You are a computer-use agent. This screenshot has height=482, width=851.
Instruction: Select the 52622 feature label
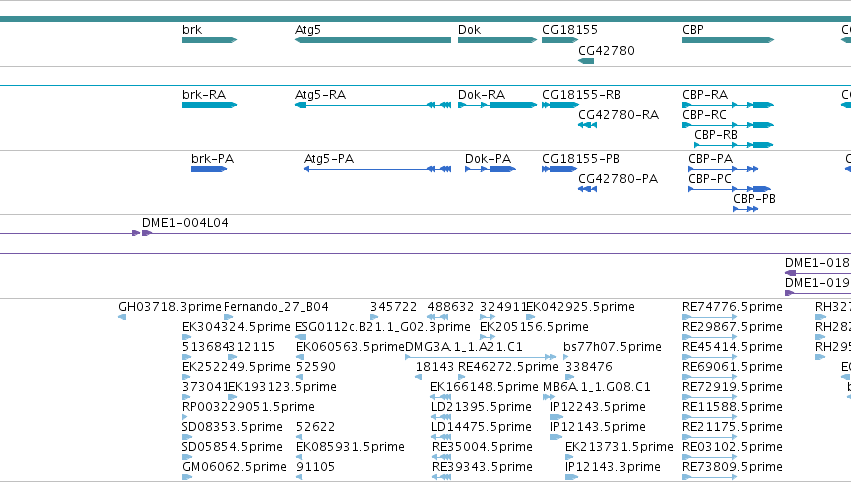coord(316,427)
